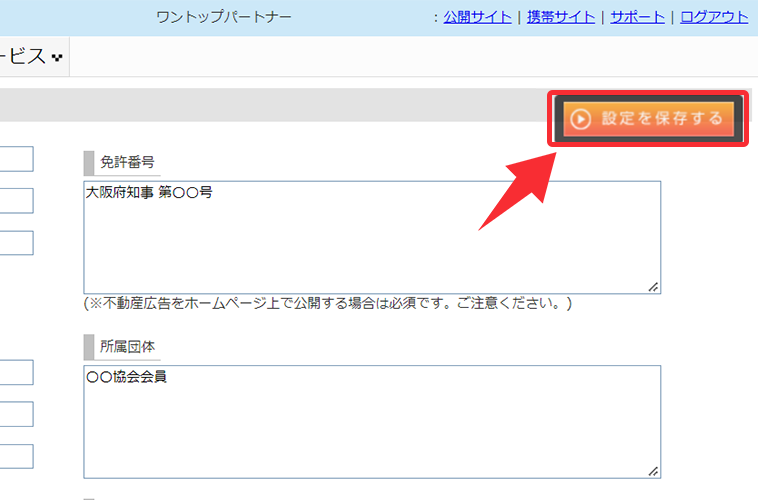Select the left input box beside ○○協会会員 text
Viewport: 758px width, 500px height.
(16, 372)
